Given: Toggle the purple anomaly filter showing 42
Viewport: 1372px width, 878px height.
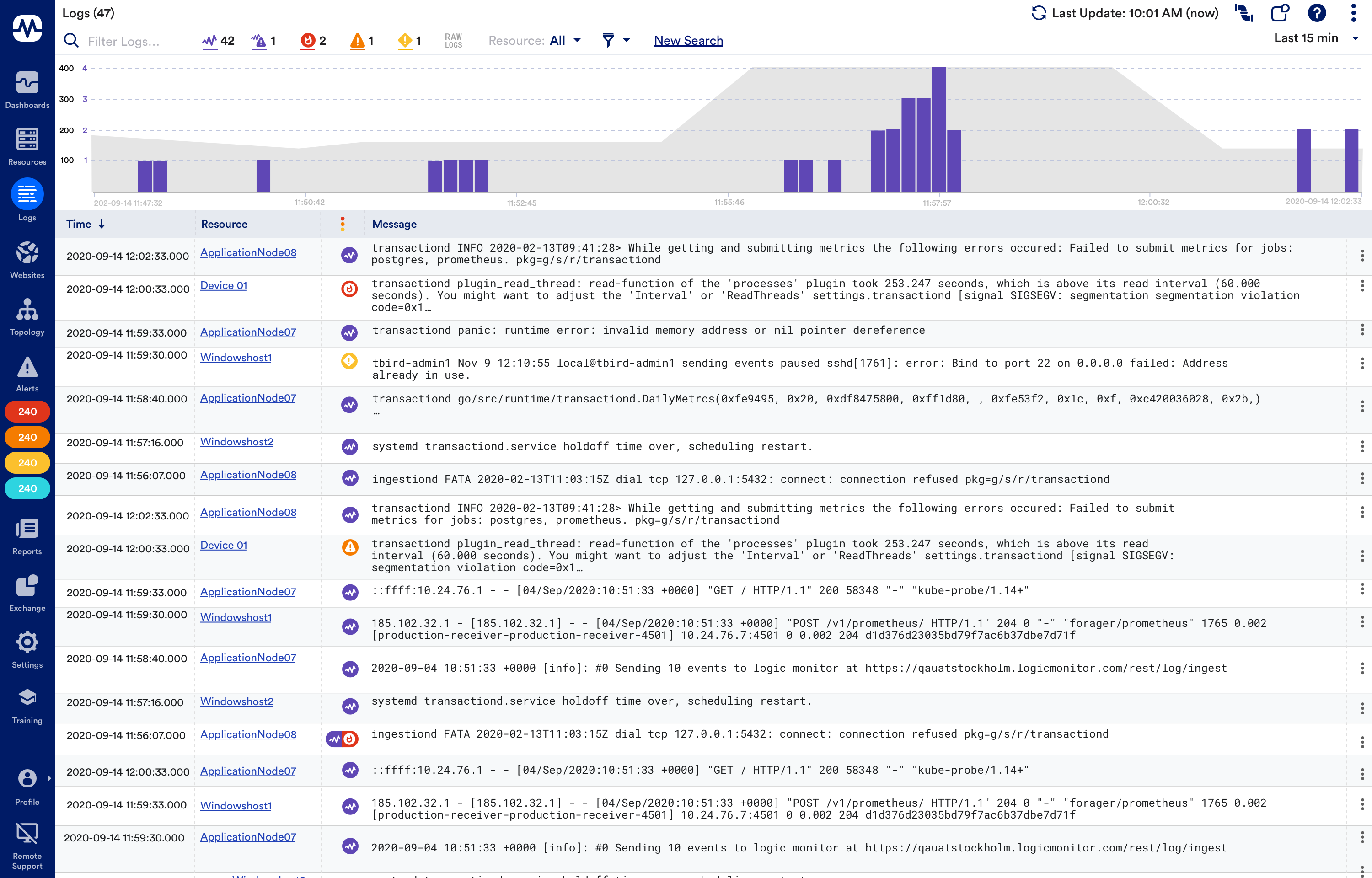Looking at the screenshot, I should coord(217,40).
